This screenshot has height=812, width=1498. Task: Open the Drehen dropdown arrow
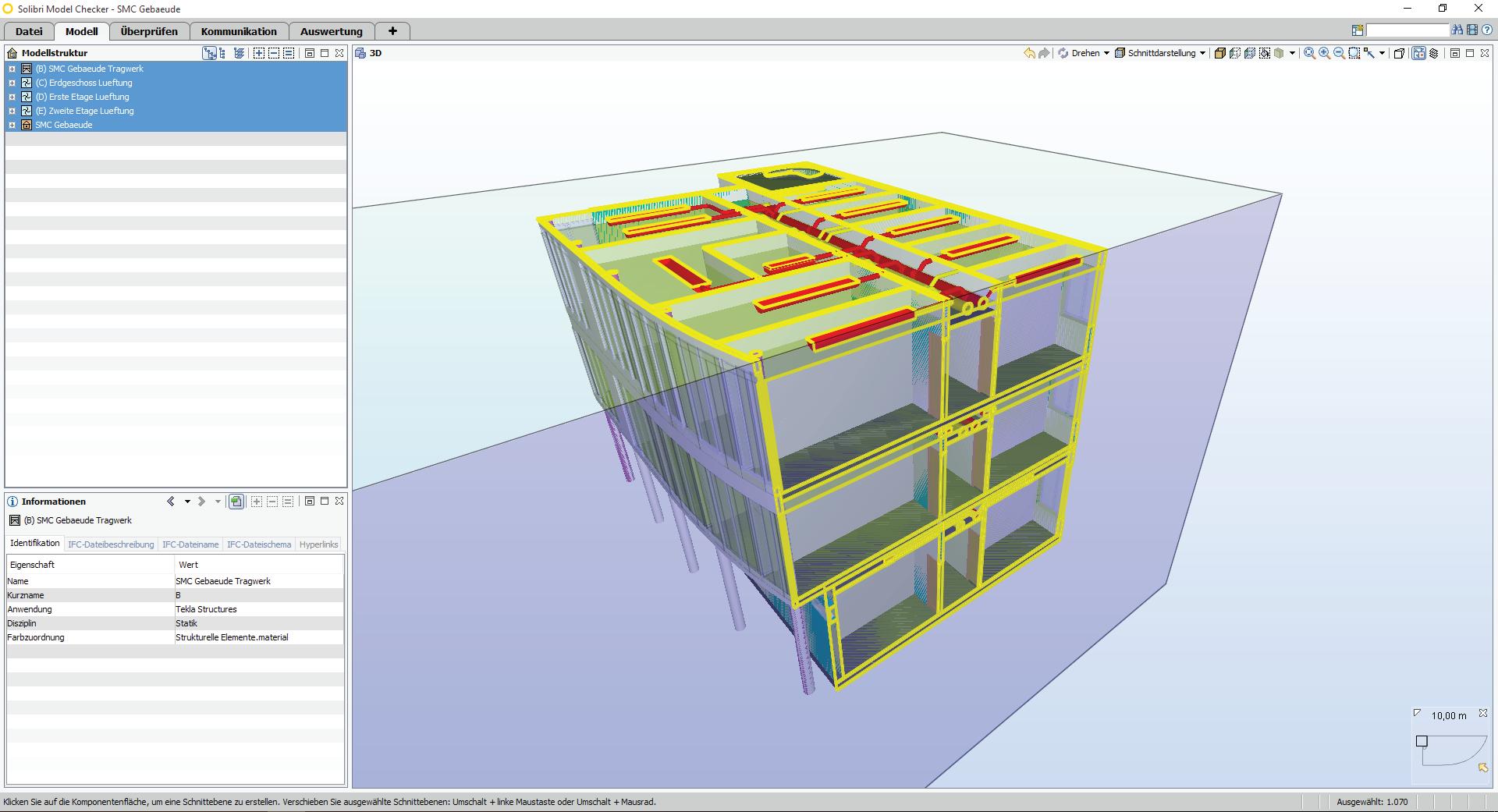1106,53
